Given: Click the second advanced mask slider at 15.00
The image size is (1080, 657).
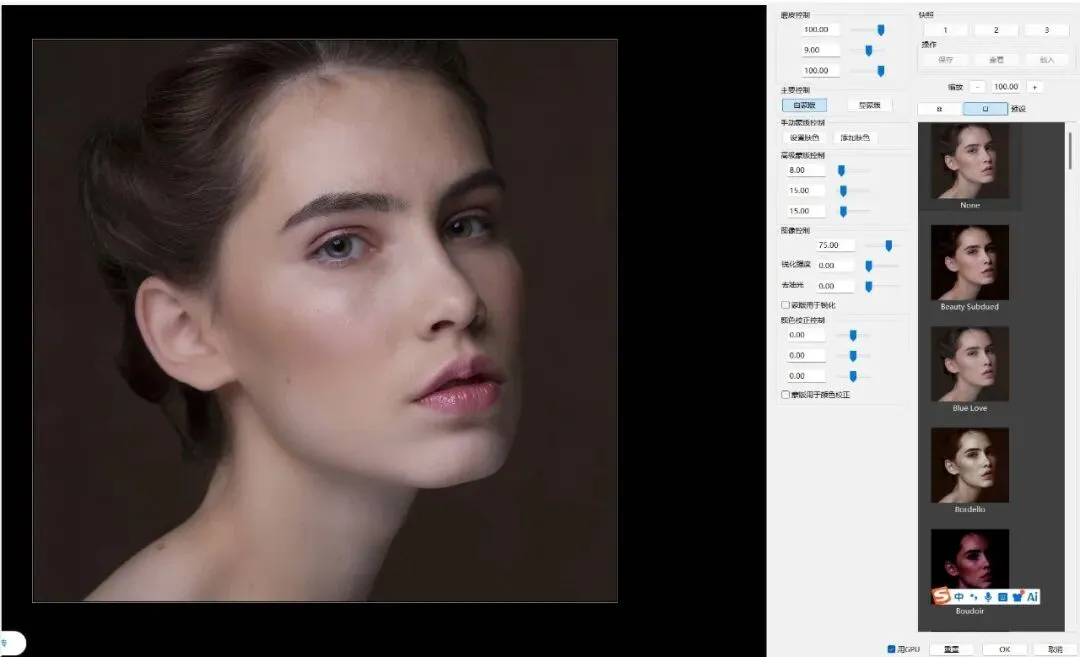Looking at the screenshot, I should [x=843, y=211].
